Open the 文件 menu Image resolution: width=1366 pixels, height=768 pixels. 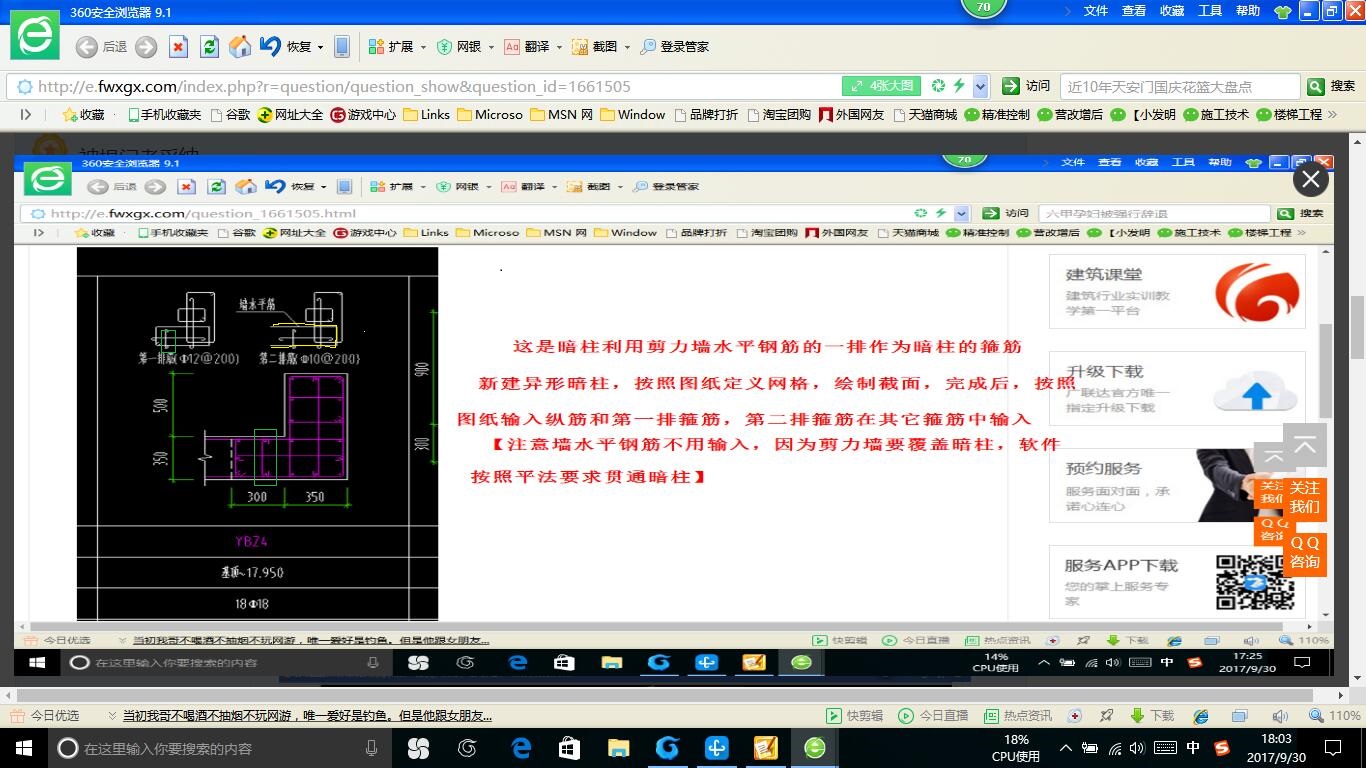[x=1096, y=11]
